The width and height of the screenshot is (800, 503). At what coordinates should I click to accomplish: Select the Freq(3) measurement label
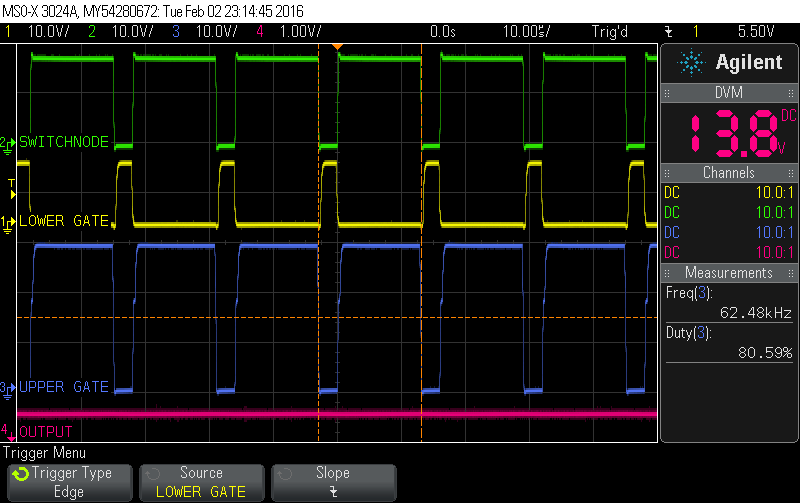[689, 293]
